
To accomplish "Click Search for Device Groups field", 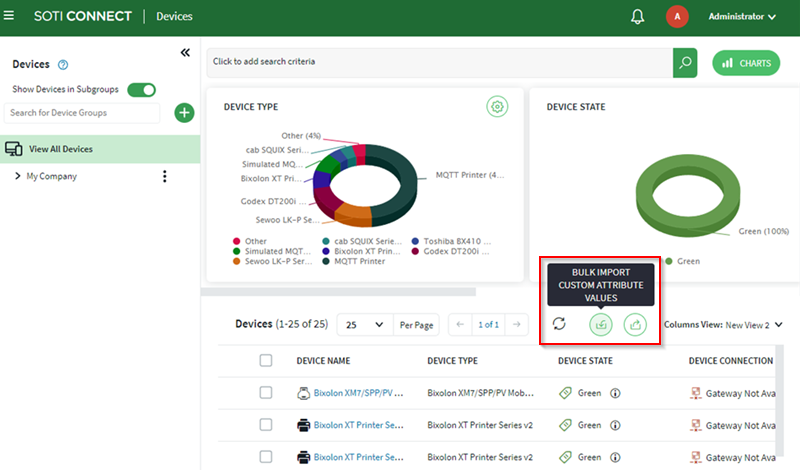I will coord(82,113).
